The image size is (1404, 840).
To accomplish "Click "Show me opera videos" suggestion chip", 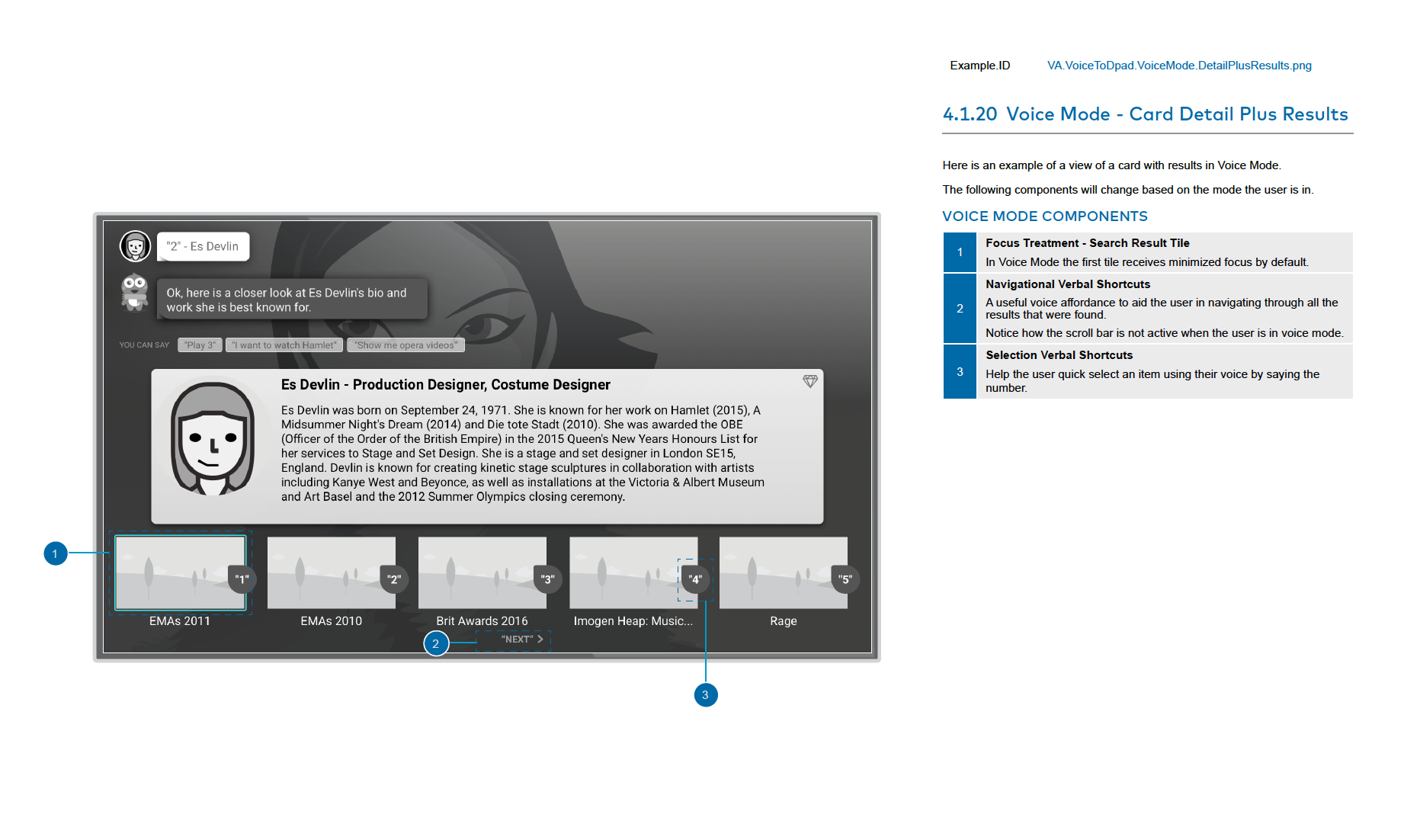I will click(405, 345).
